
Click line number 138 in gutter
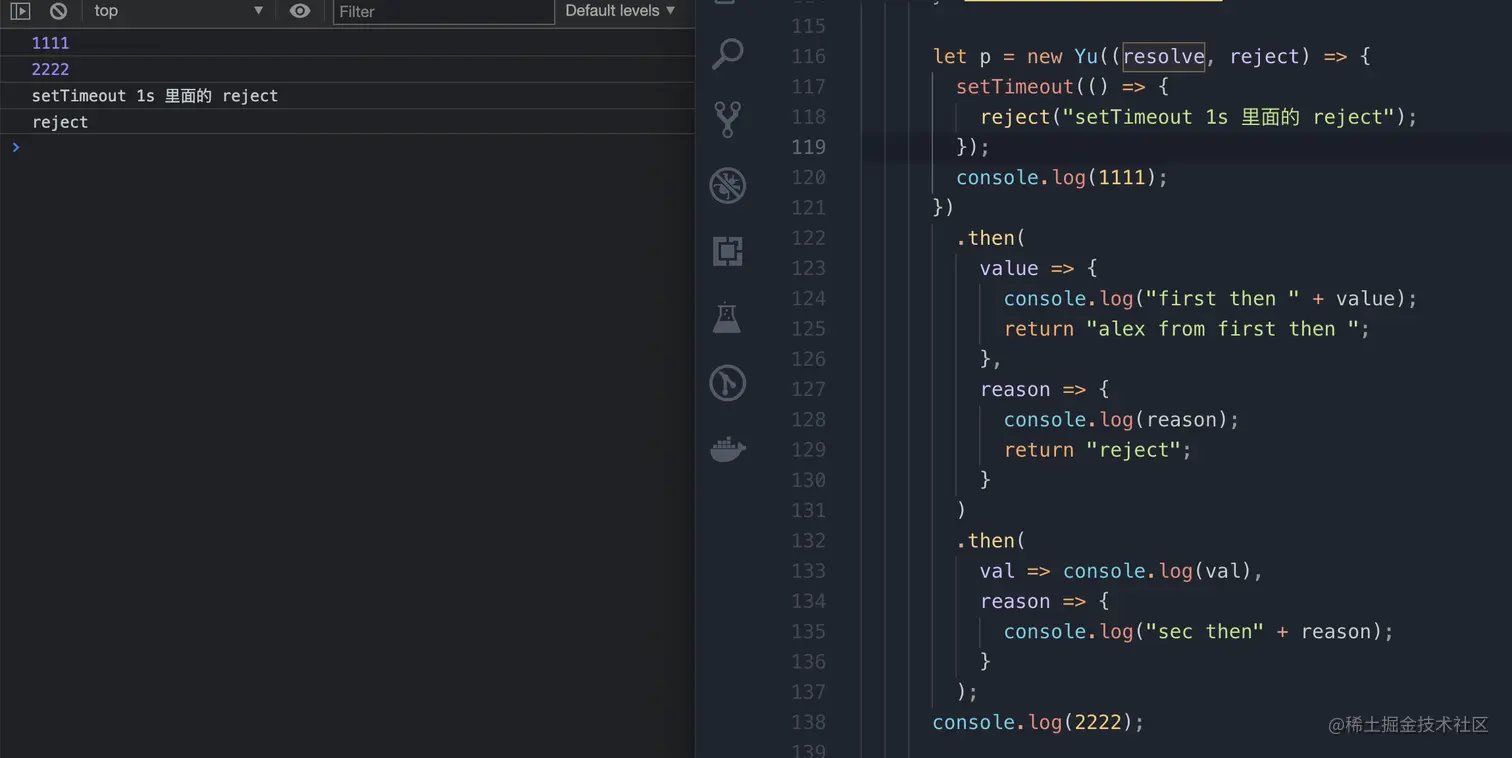click(808, 722)
